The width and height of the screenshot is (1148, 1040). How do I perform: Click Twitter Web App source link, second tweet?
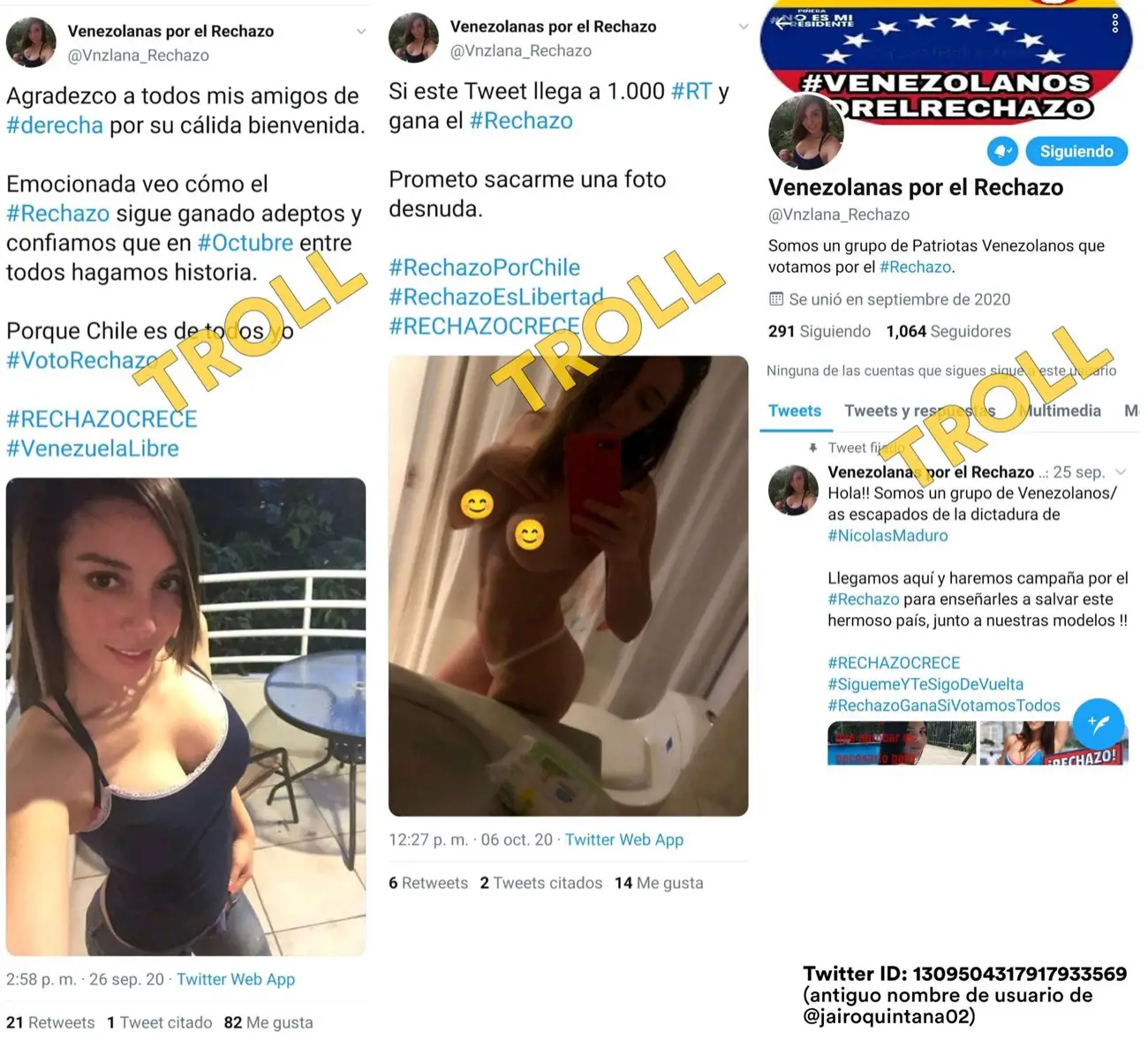coord(624,840)
